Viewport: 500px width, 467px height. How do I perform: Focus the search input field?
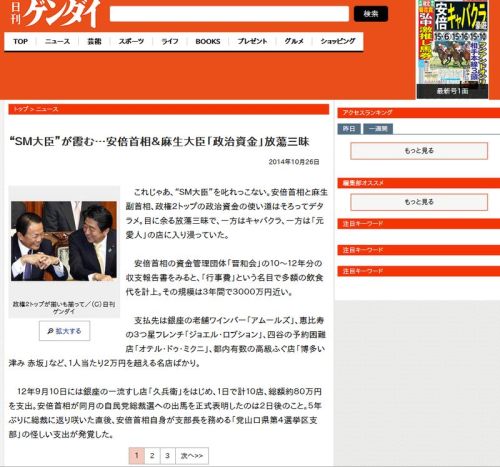point(229,14)
